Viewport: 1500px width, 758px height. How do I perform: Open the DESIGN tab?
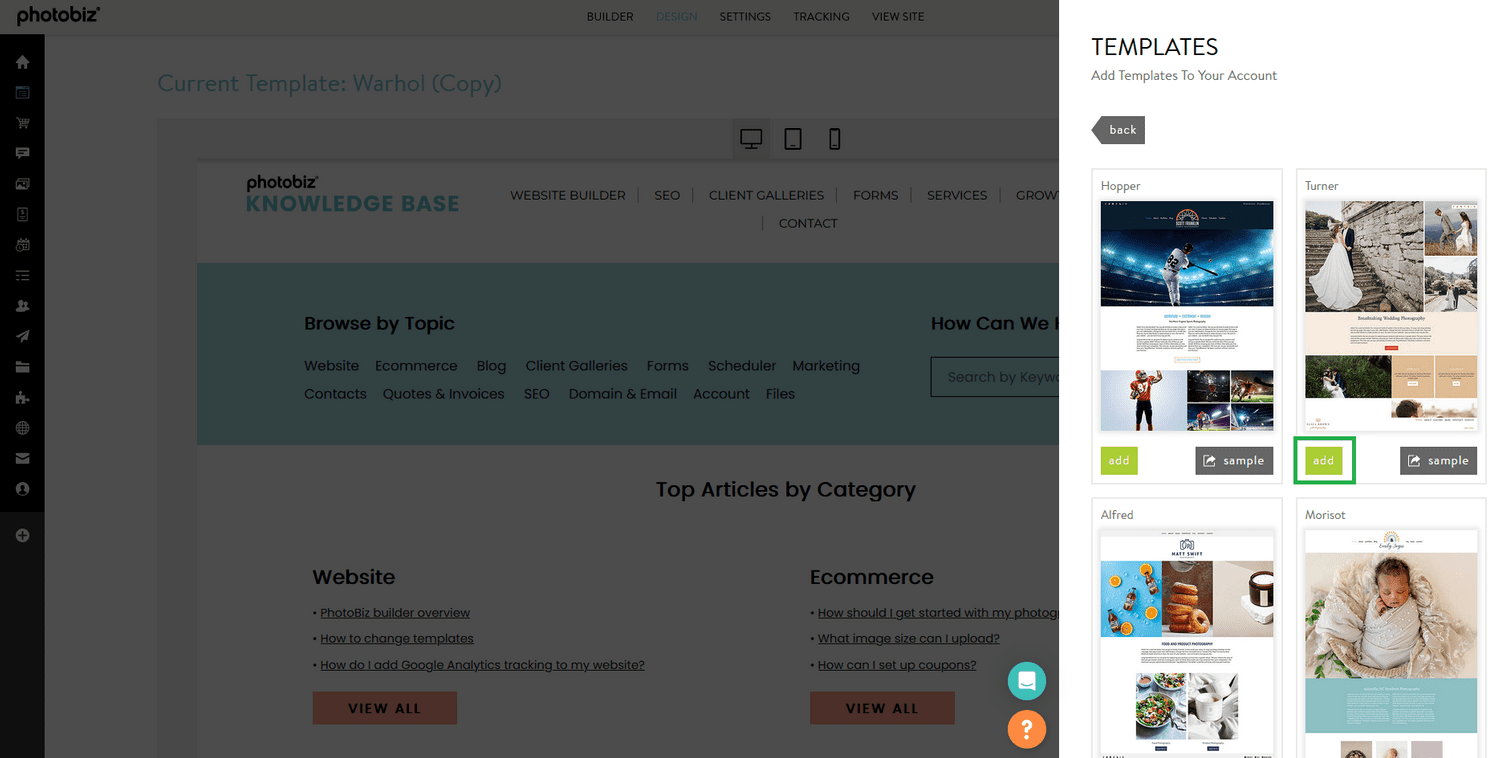pyautogui.click(x=677, y=17)
